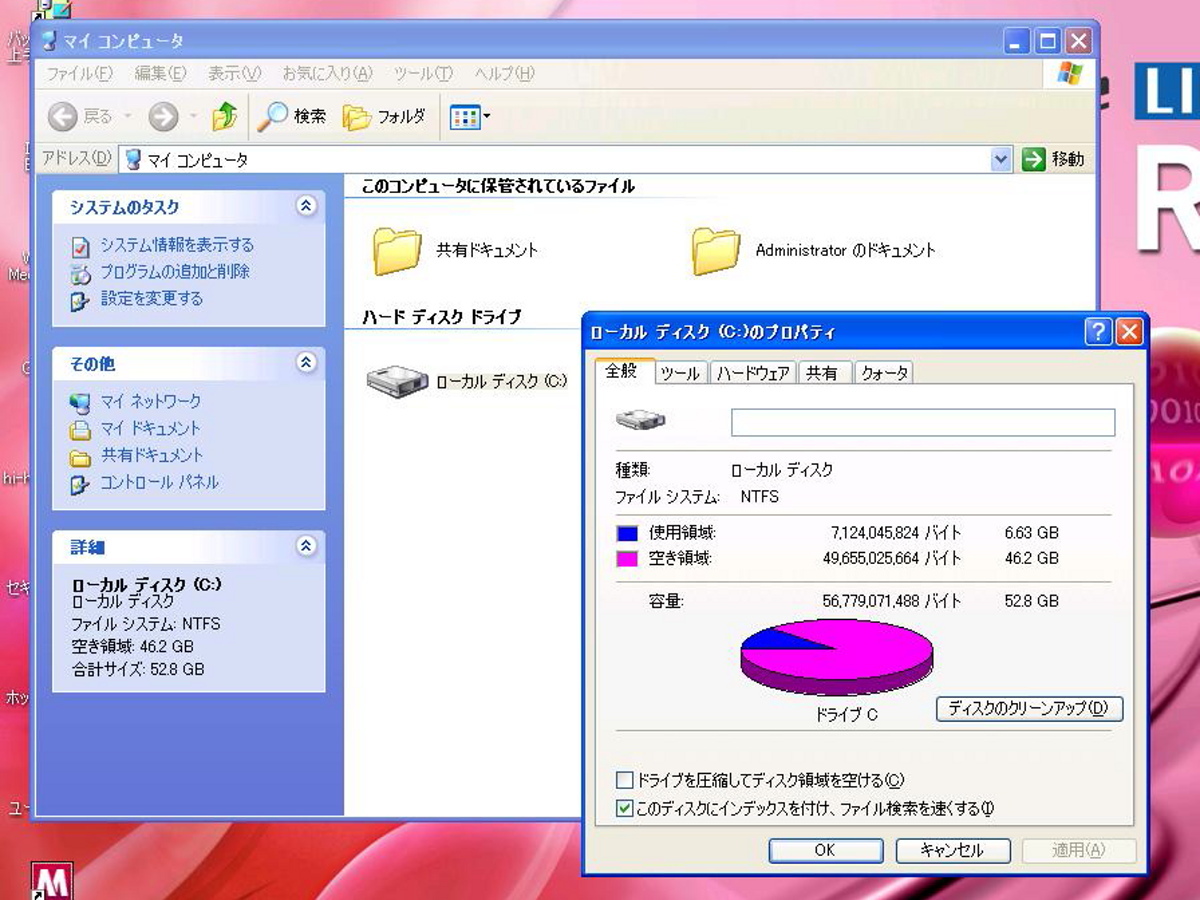Click the magenta 空き領域 color swatch
1200x900 pixels.
click(627, 559)
